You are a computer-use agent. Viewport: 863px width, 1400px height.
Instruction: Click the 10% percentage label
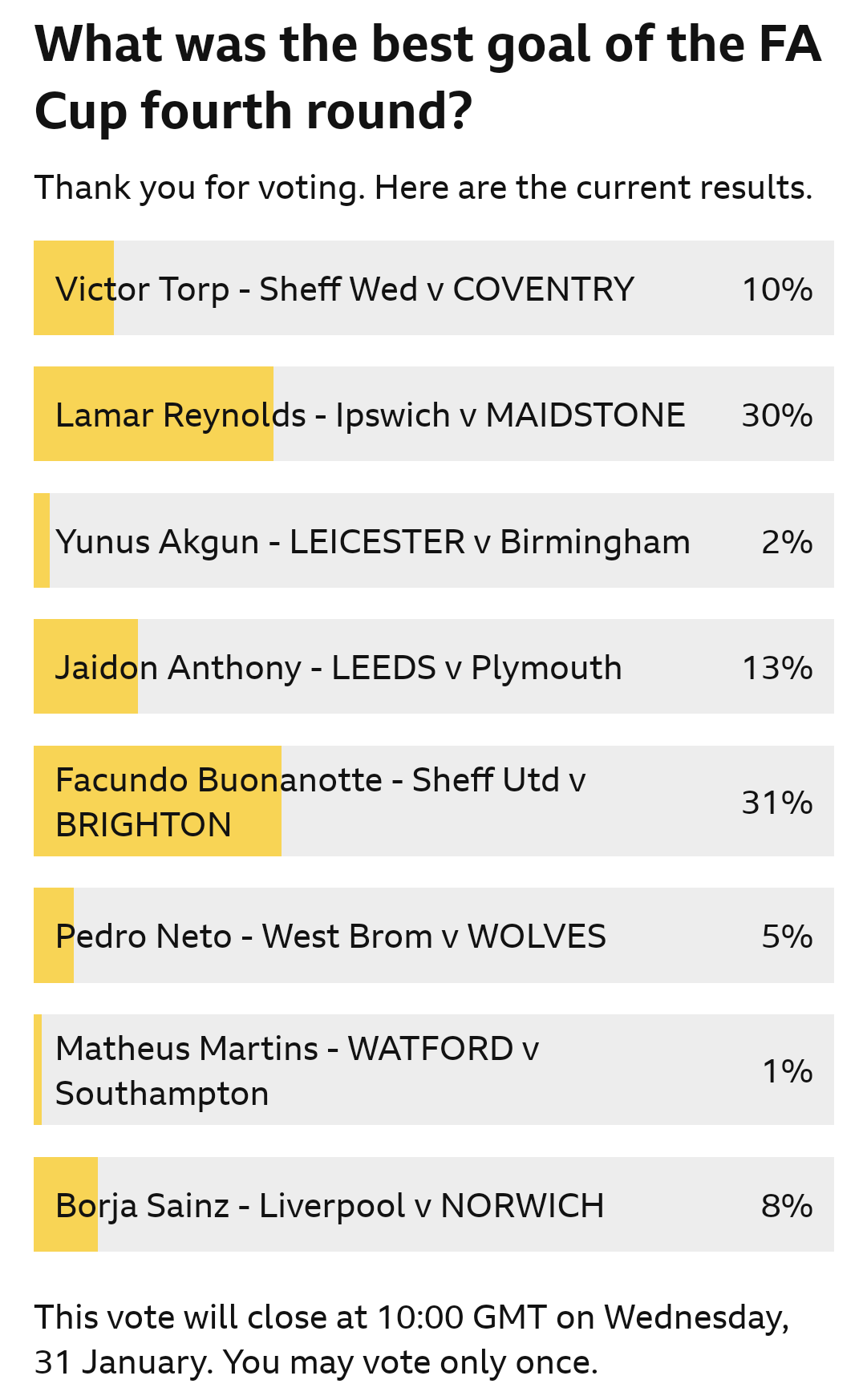pos(777,289)
